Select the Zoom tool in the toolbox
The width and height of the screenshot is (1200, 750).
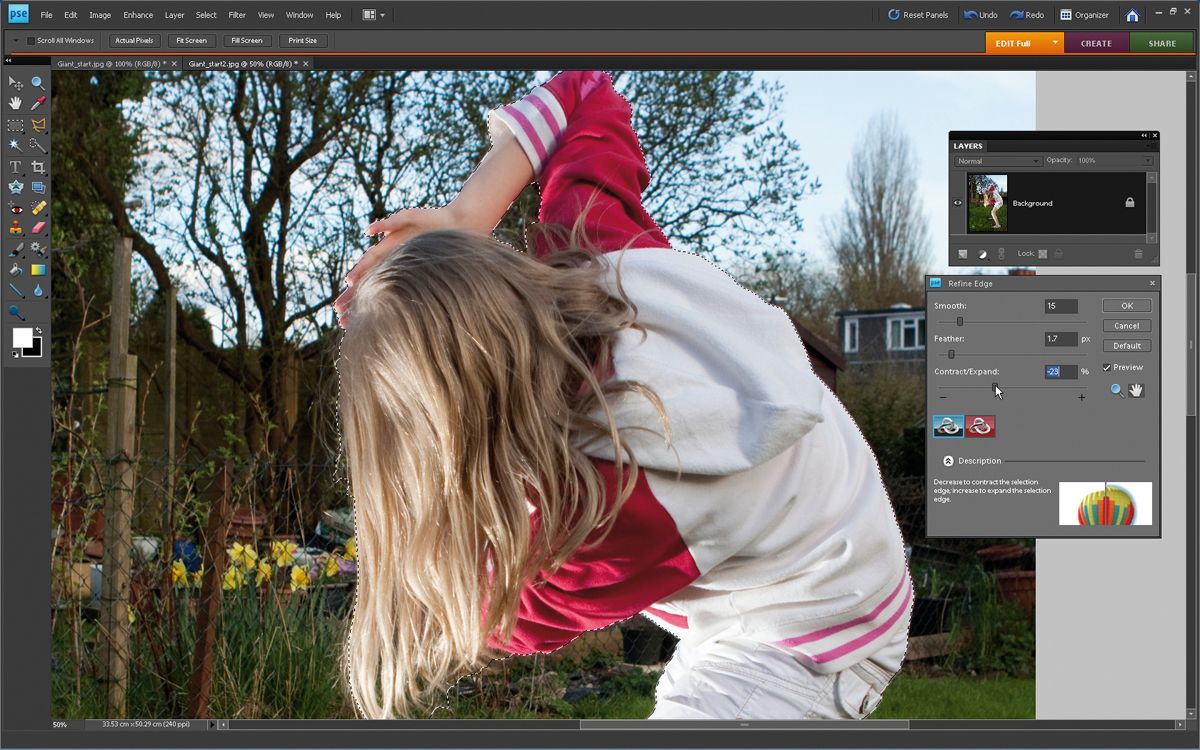click(36, 83)
